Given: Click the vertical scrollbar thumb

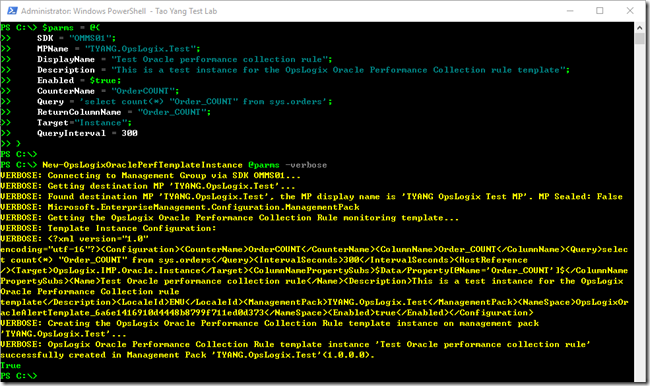Looking at the screenshot, I should tap(640, 39).
